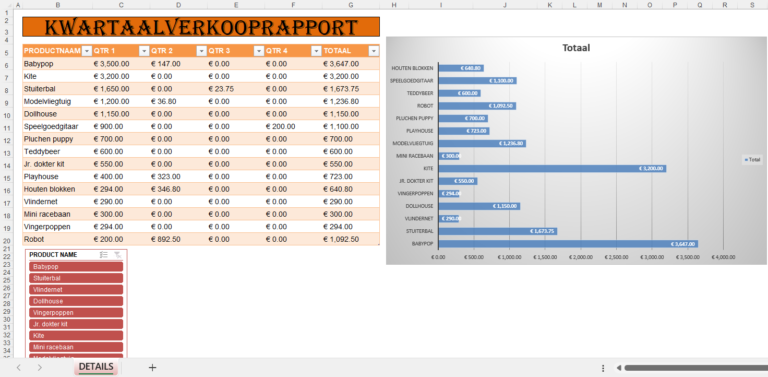This screenshot has height=377, width=768.
Task: Click the Kite product name cell in the table
Action: click(x=57, y=76)
